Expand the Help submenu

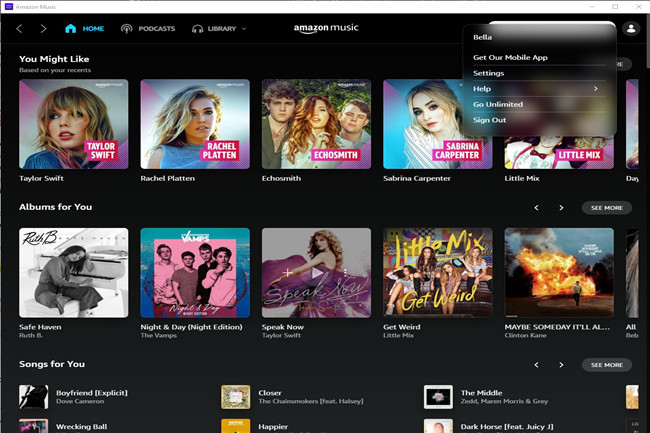[x=539, y=89]
